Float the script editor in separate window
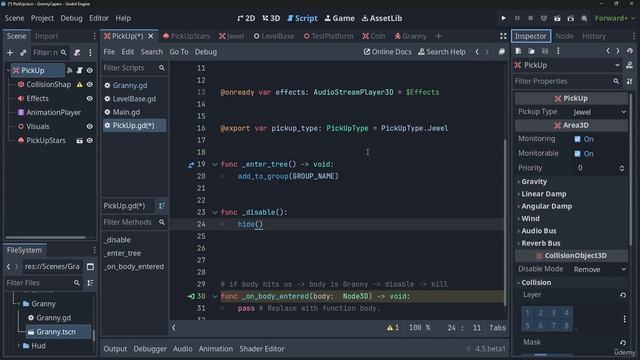640x360 pixels. [502, 52]
